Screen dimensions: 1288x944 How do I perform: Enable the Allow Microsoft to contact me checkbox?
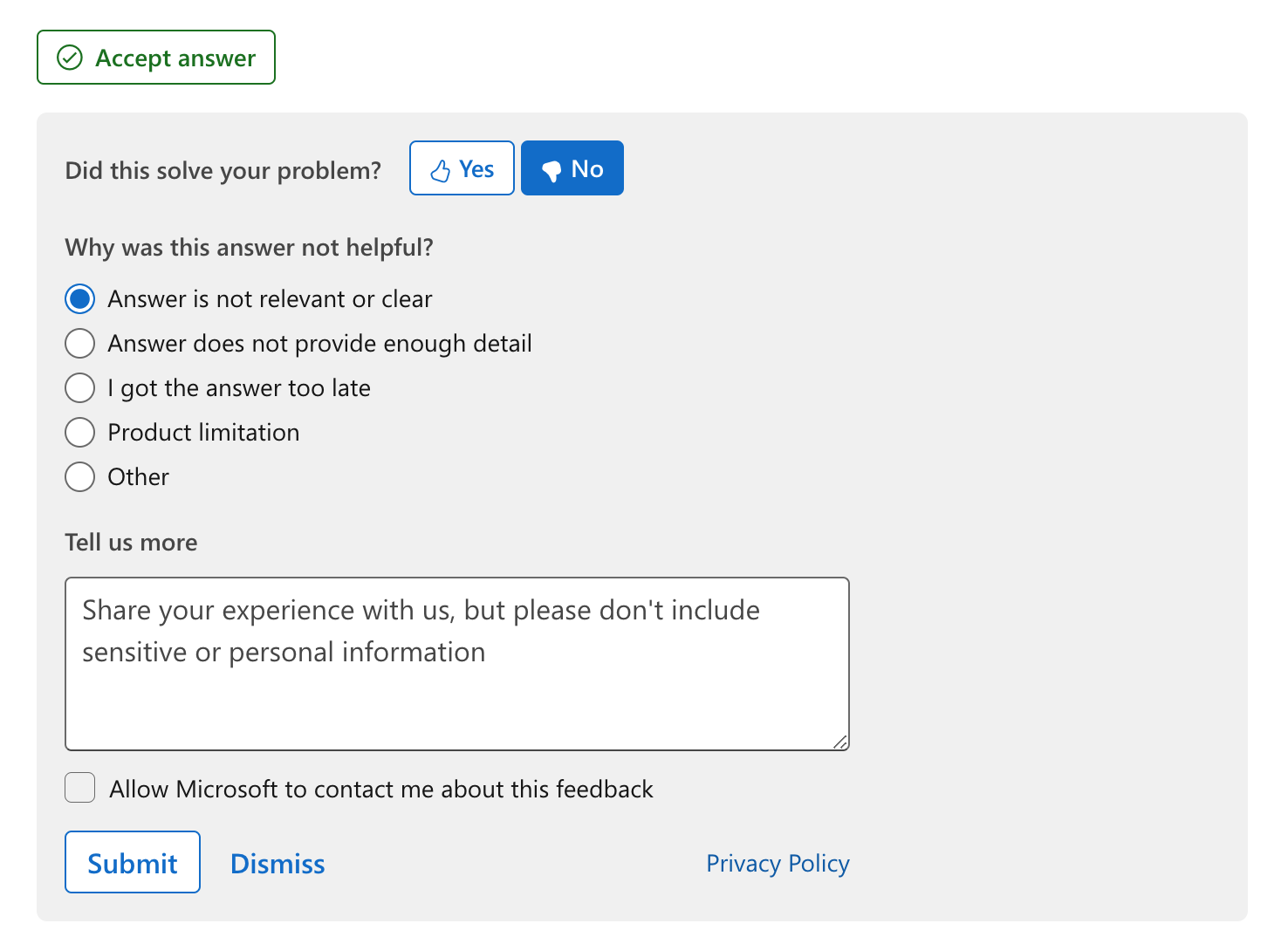(x=80, y=788)
